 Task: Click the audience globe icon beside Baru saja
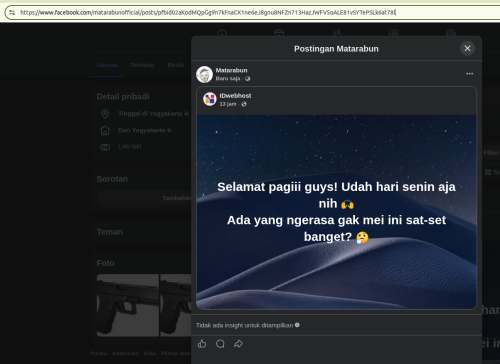(x=247, y=79)
